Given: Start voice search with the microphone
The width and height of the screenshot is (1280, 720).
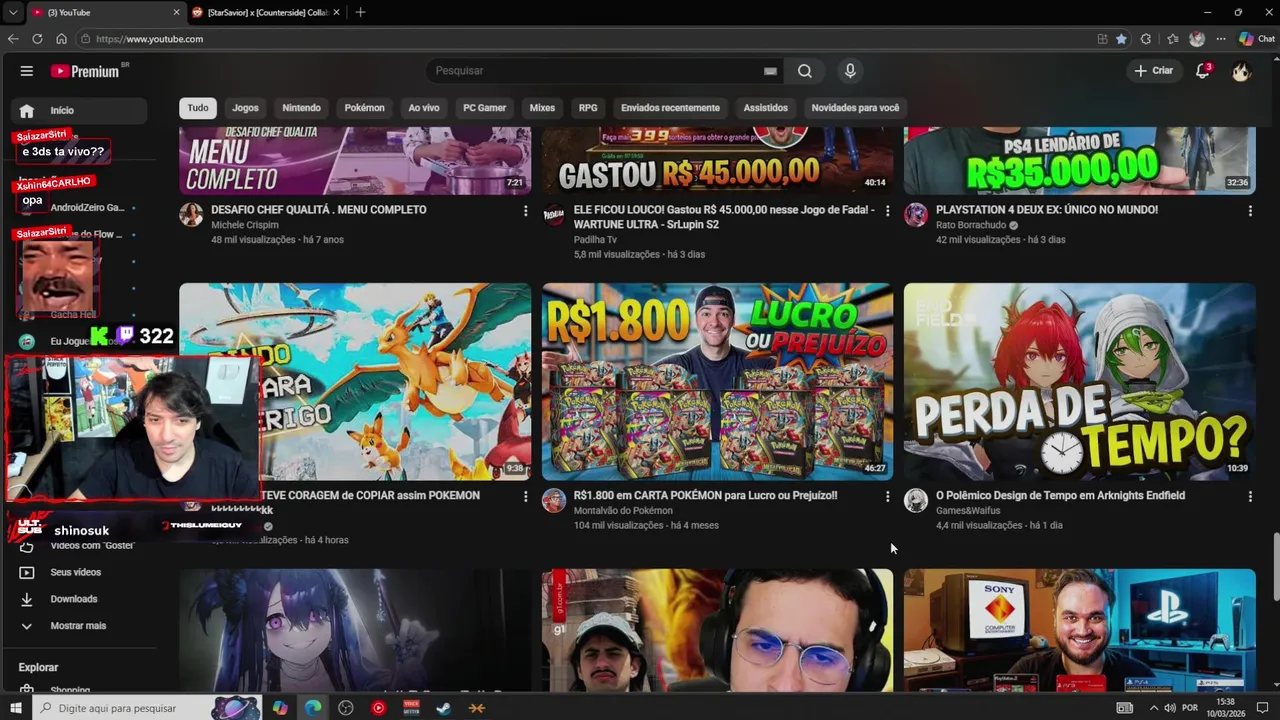Looking at the screenshot, I should [850, 71].
